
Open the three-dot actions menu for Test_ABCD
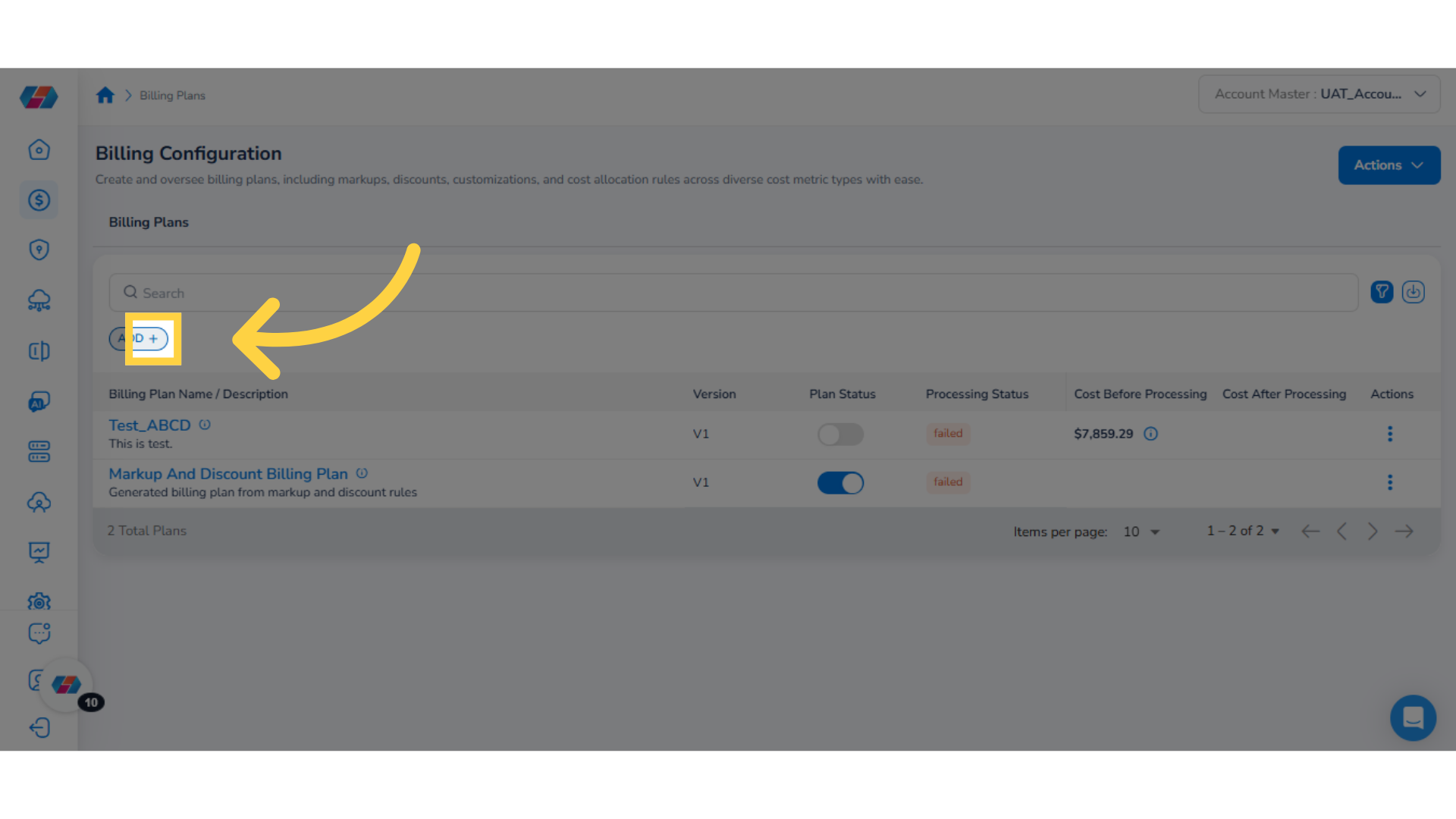(x=1390, y=434)
